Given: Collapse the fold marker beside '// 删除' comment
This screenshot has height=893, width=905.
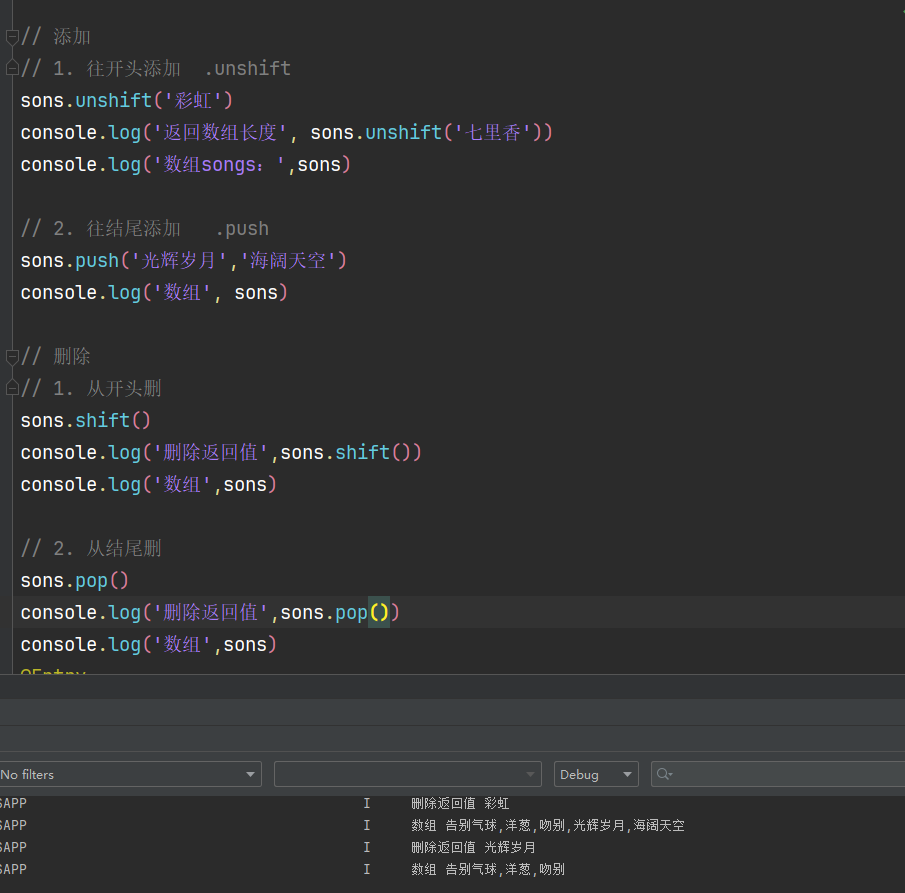Looking at the screenshot, I should coord(12,357).
